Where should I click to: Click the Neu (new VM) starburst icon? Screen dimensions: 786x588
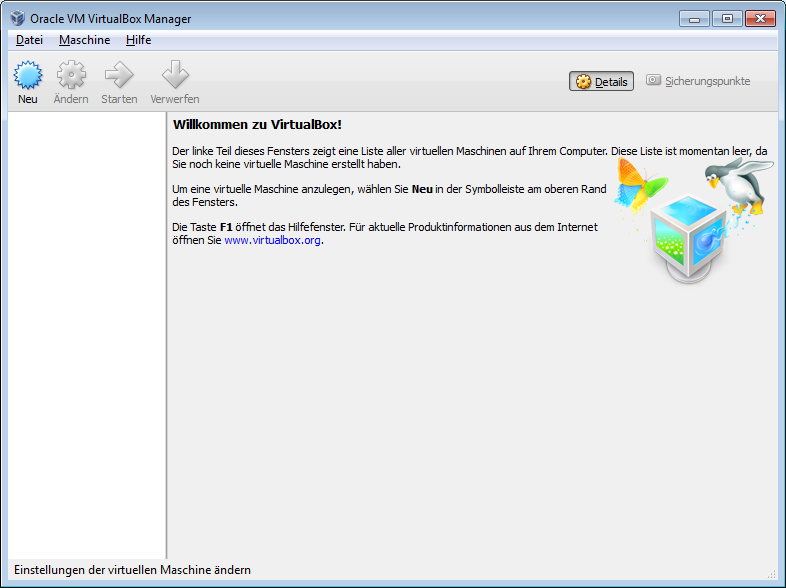point(28,75)
